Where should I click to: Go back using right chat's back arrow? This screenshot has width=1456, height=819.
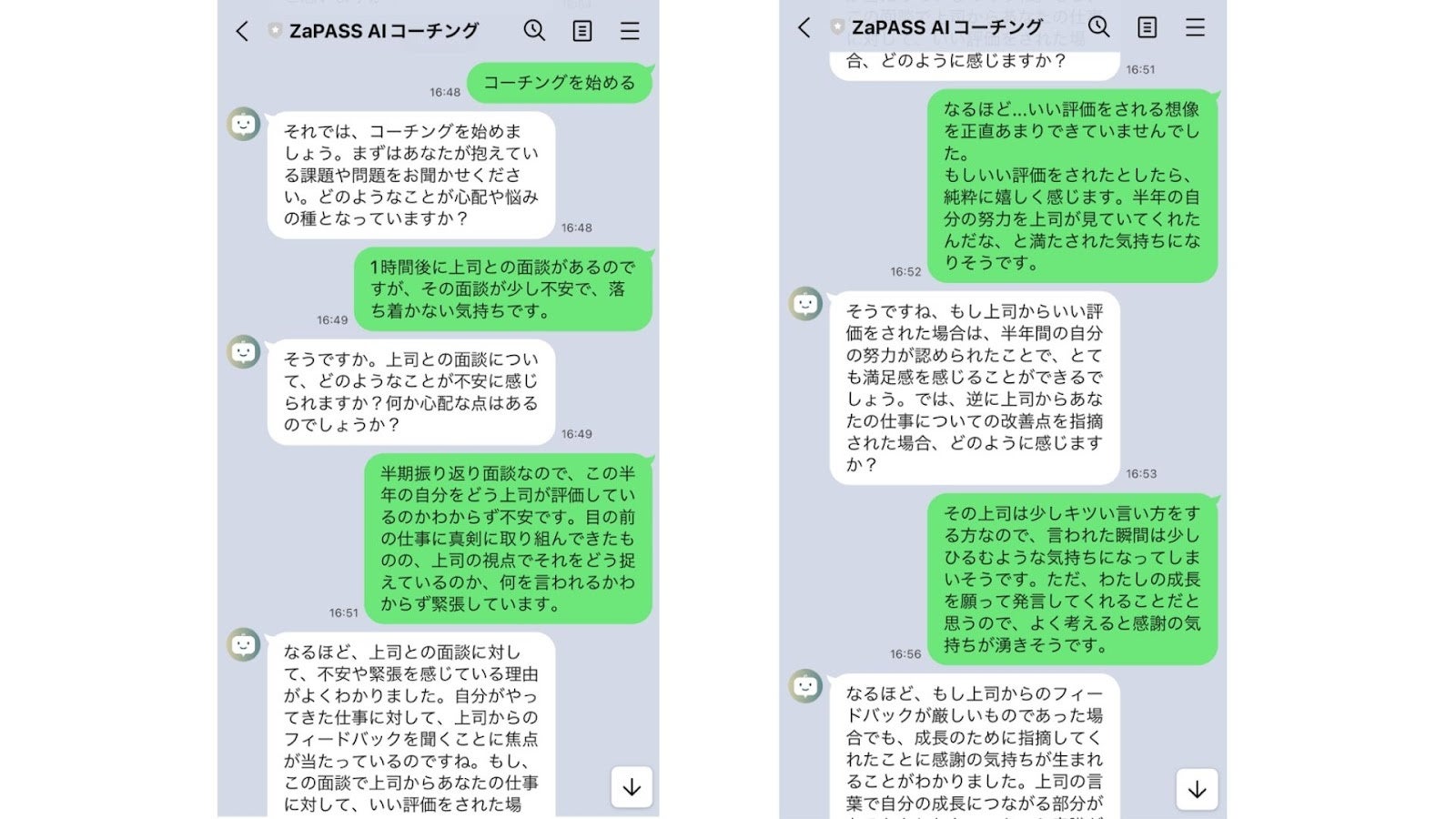(804, 27)
